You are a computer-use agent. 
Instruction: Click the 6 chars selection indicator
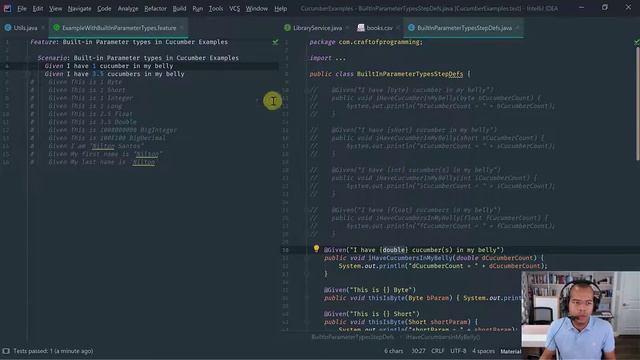[393, 351]
